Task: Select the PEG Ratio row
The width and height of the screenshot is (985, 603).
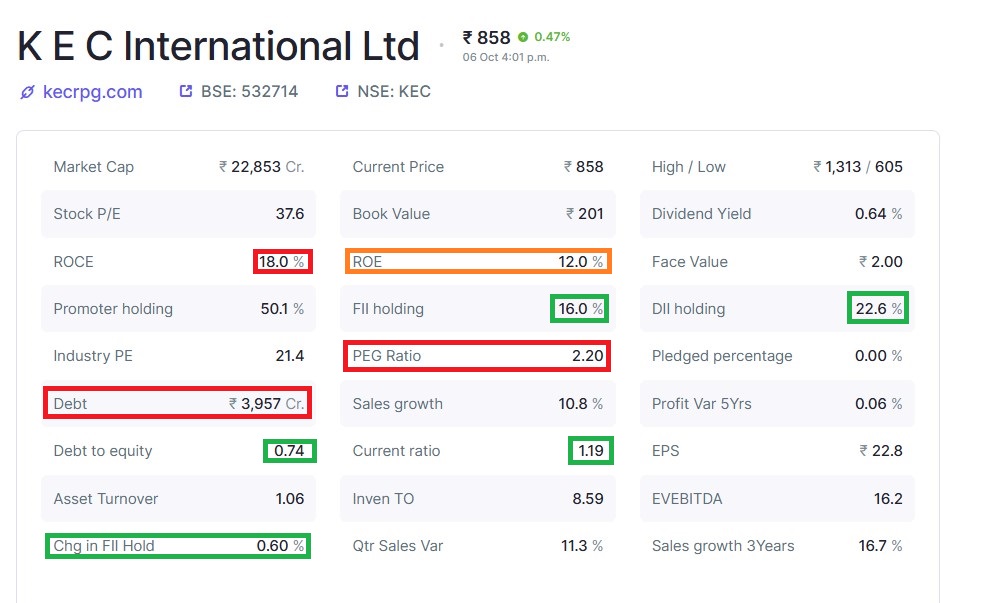Action: pos(477,356)
